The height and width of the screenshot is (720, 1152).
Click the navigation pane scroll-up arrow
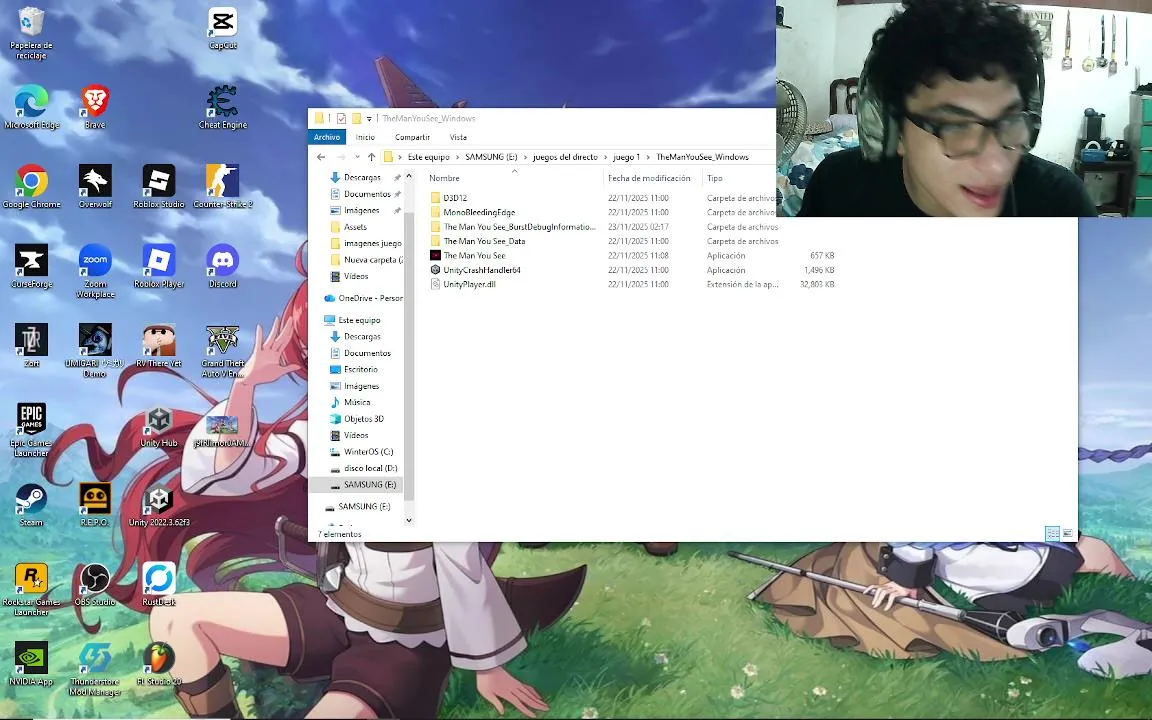tap(409, 177)
